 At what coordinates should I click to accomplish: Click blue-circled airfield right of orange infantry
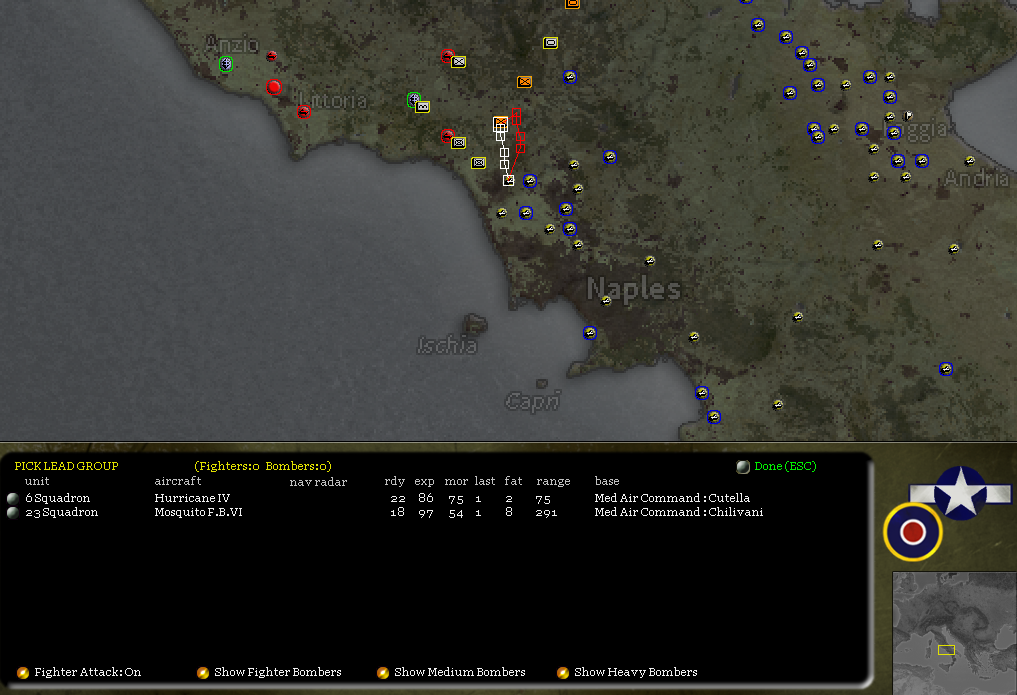(x=570, y=77)
